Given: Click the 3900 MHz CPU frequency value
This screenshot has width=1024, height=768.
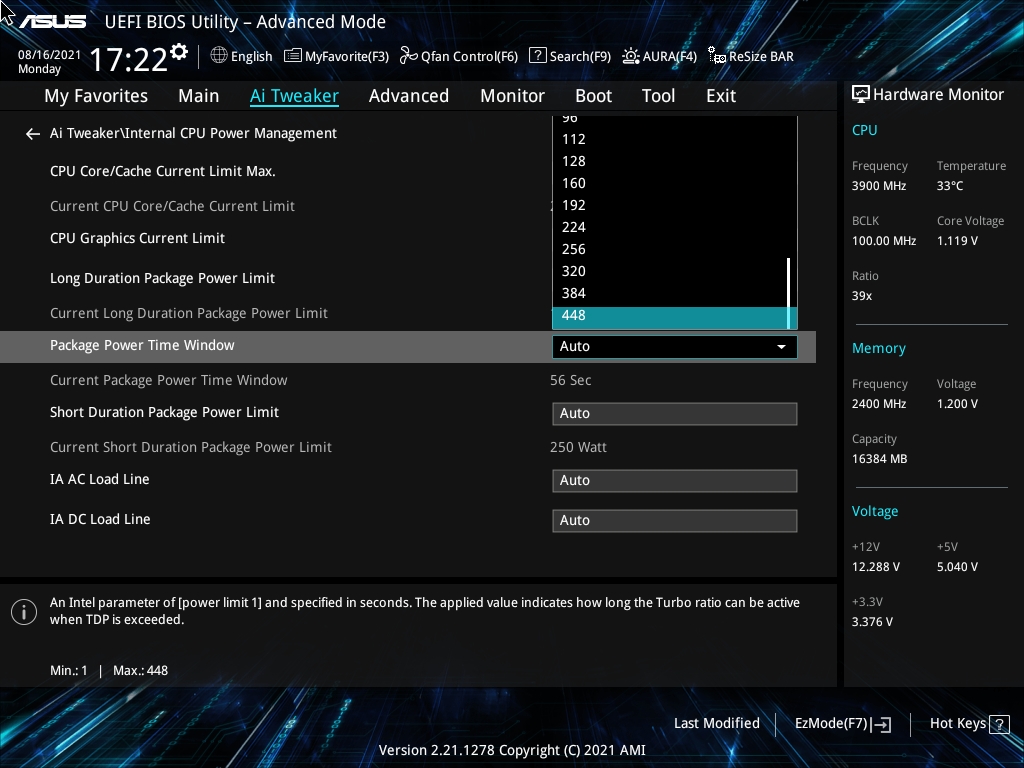Looking at the screenshot, I should pyautogui.click(x=878, y=186).
